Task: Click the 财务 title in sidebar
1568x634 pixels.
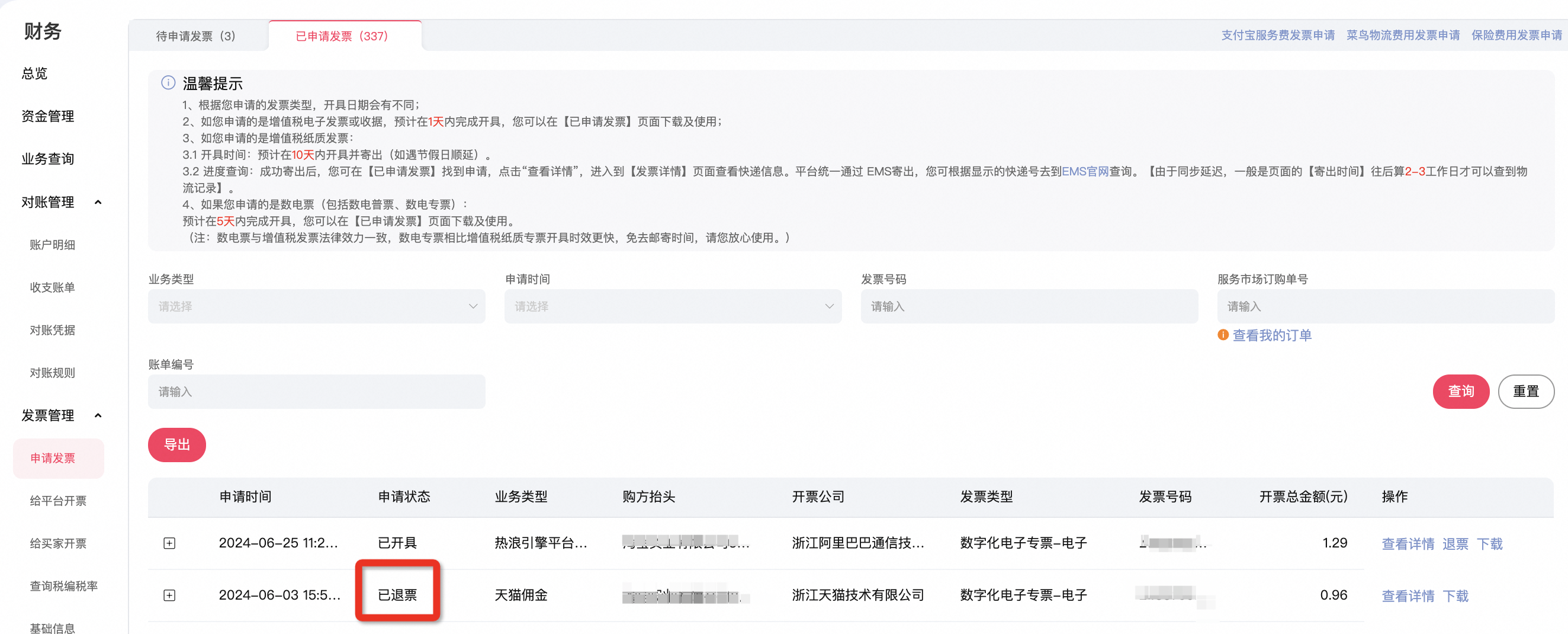Action: click(x=43, y=31)
